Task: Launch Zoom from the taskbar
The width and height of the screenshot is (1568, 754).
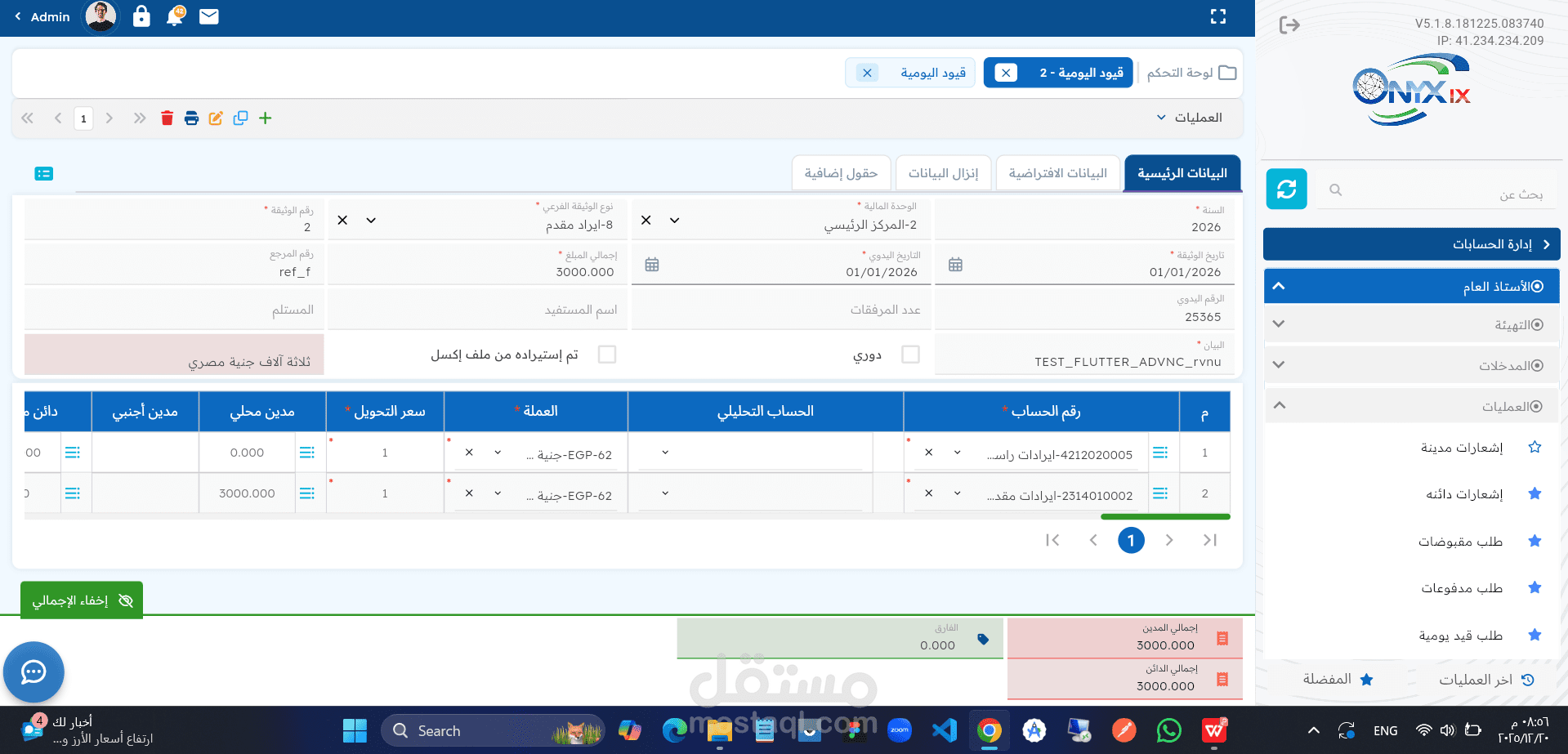Action: coord(900,730)
